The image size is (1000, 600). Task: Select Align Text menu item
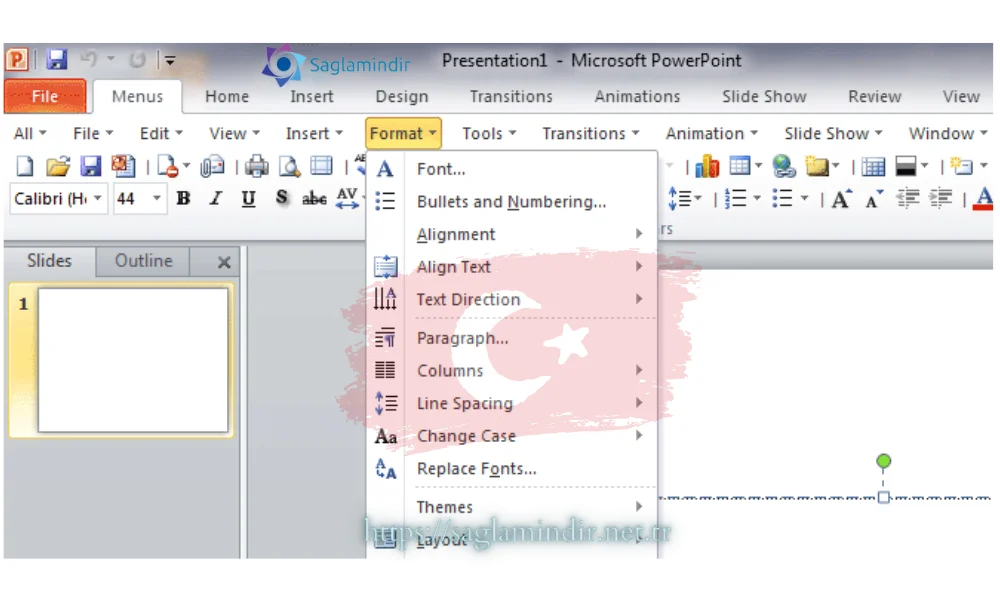coord(511,267)
